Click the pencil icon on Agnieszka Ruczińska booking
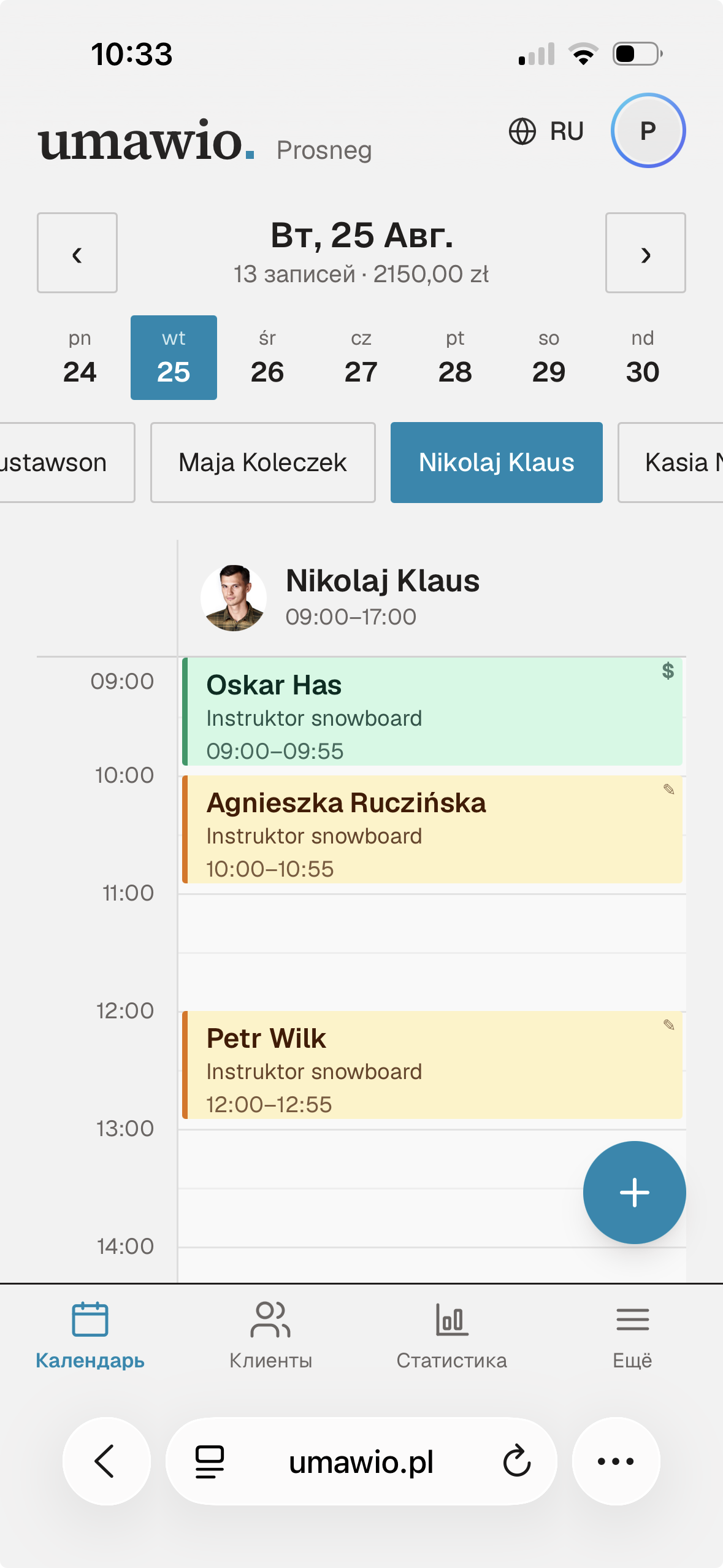This screenshot has height=1568, width=723. 668,789
